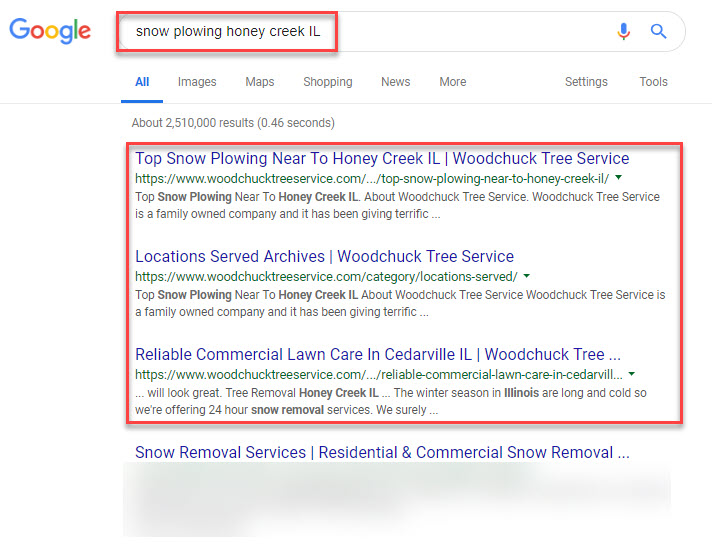Open 'Reliable Commercial Lawn Care In Cedarville IL' result
Image resolution: width=712 pixels, height=545 pixels.
pos(378,355)
